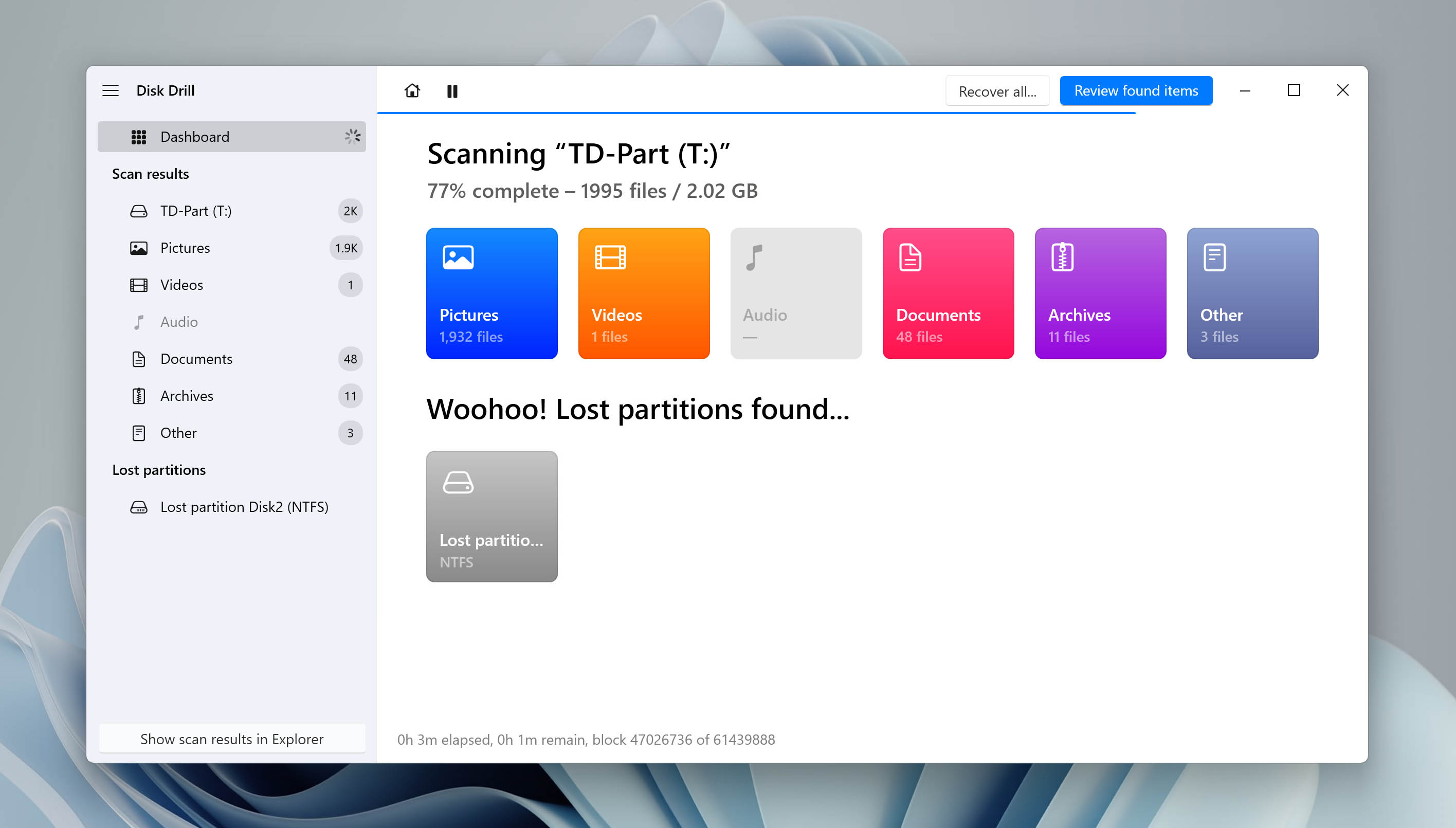This screenshot has height=828, width=1456.
Task: Open TD-Part (T:) scan results
Action: click(x=231, y=211)
